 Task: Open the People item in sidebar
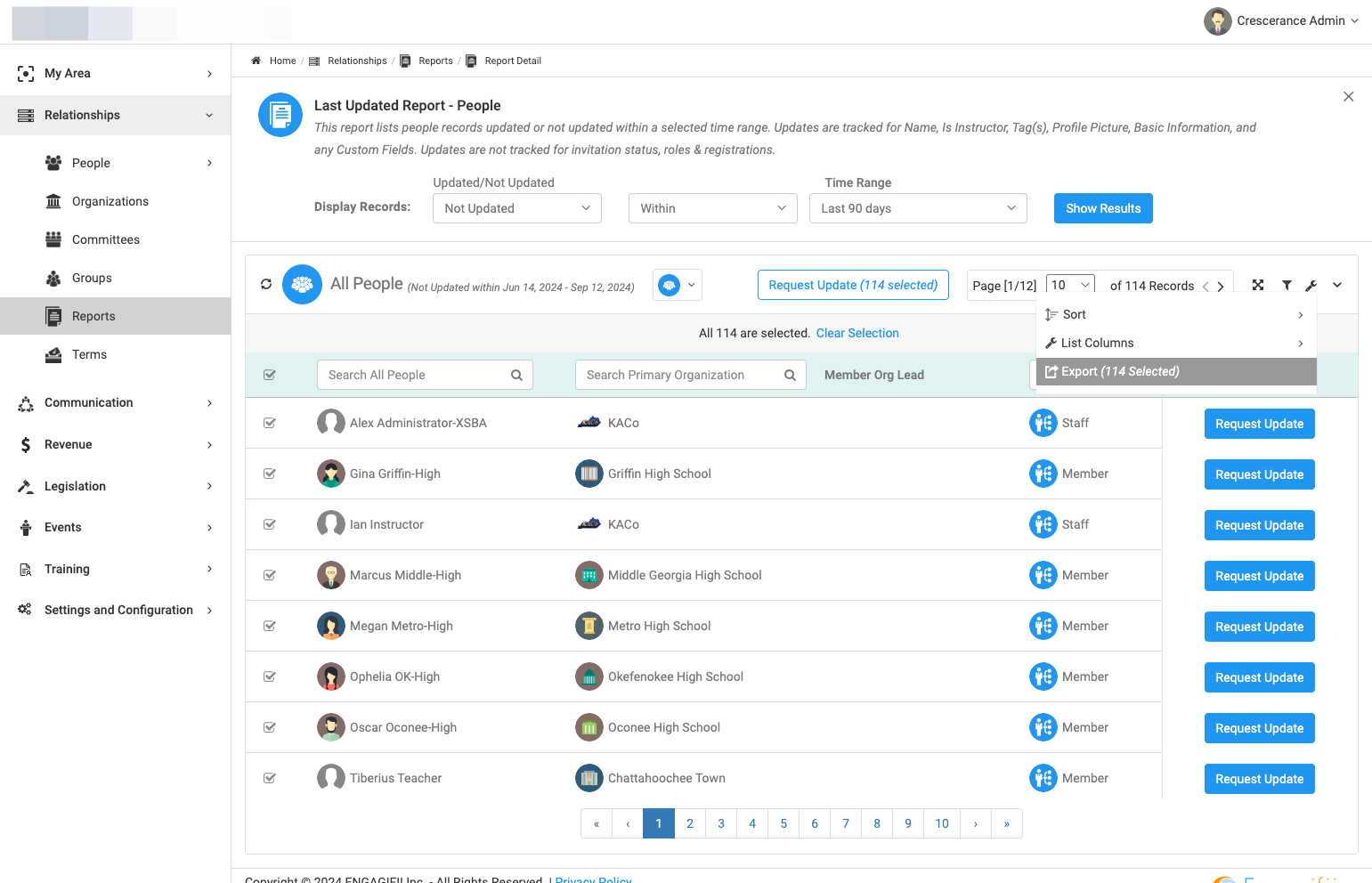(116, 163)
